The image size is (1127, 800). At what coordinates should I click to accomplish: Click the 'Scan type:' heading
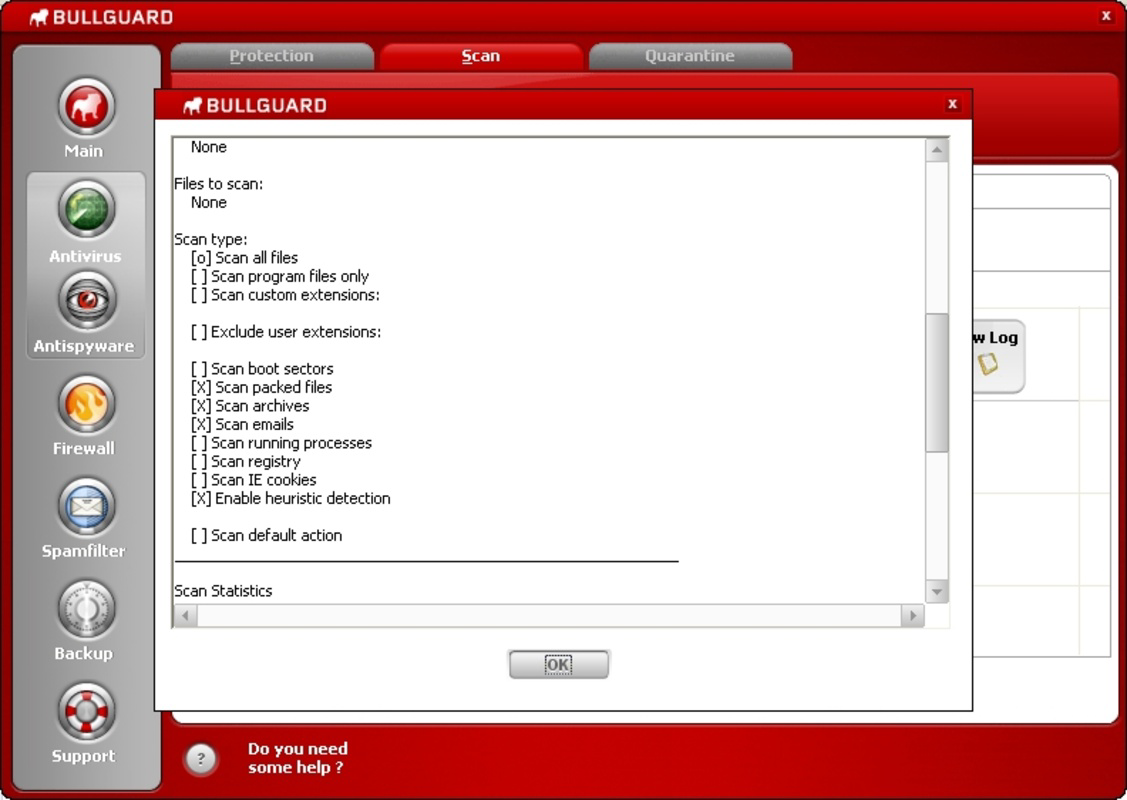[211, 239]
